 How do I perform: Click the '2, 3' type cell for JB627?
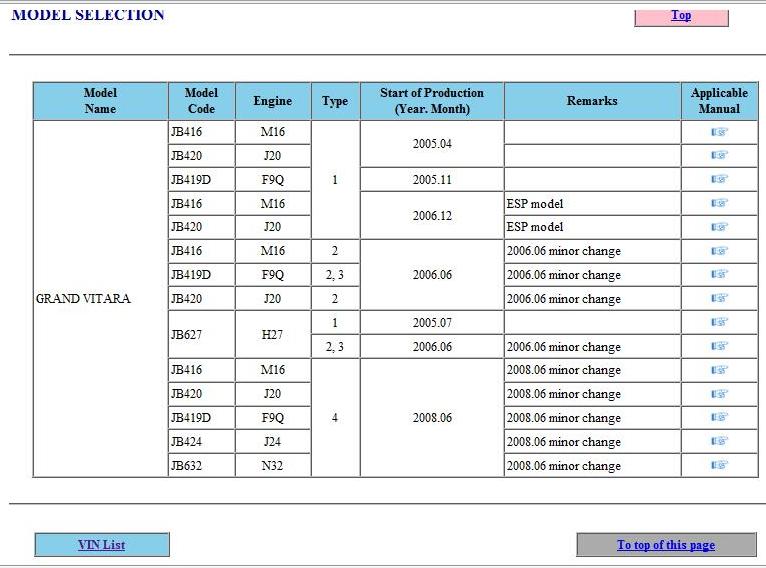coord(335,346)
